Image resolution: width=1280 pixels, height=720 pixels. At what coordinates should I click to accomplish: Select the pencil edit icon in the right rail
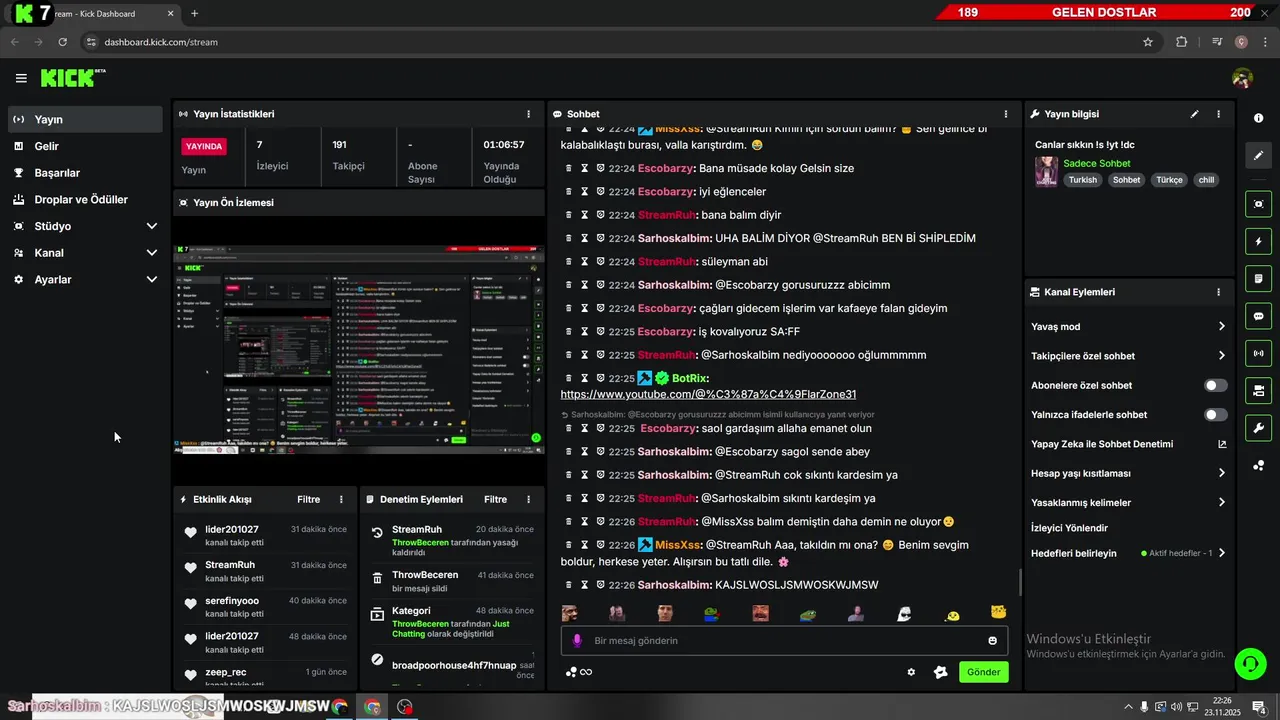pos(1258,156)
